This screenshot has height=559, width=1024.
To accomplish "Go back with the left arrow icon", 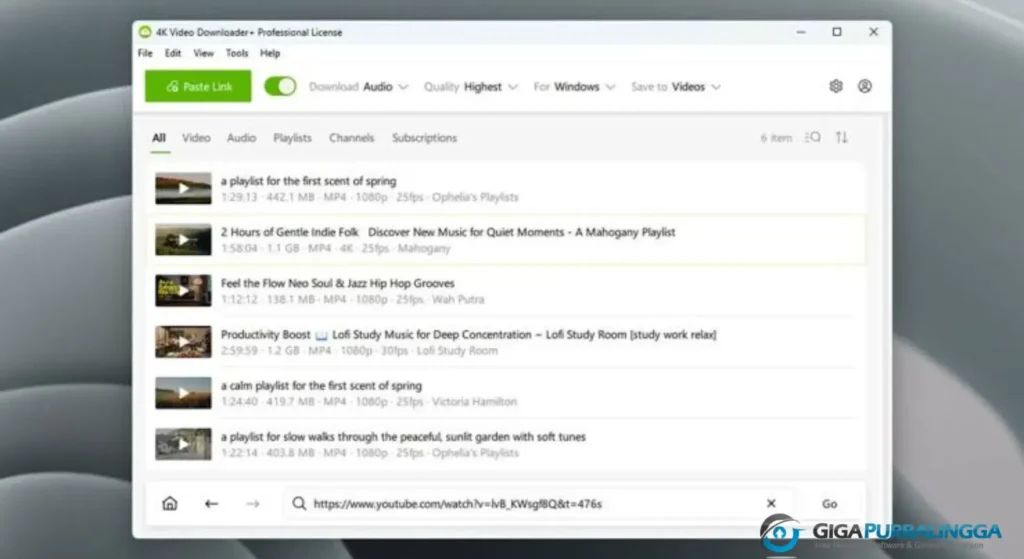I will 211,503.
